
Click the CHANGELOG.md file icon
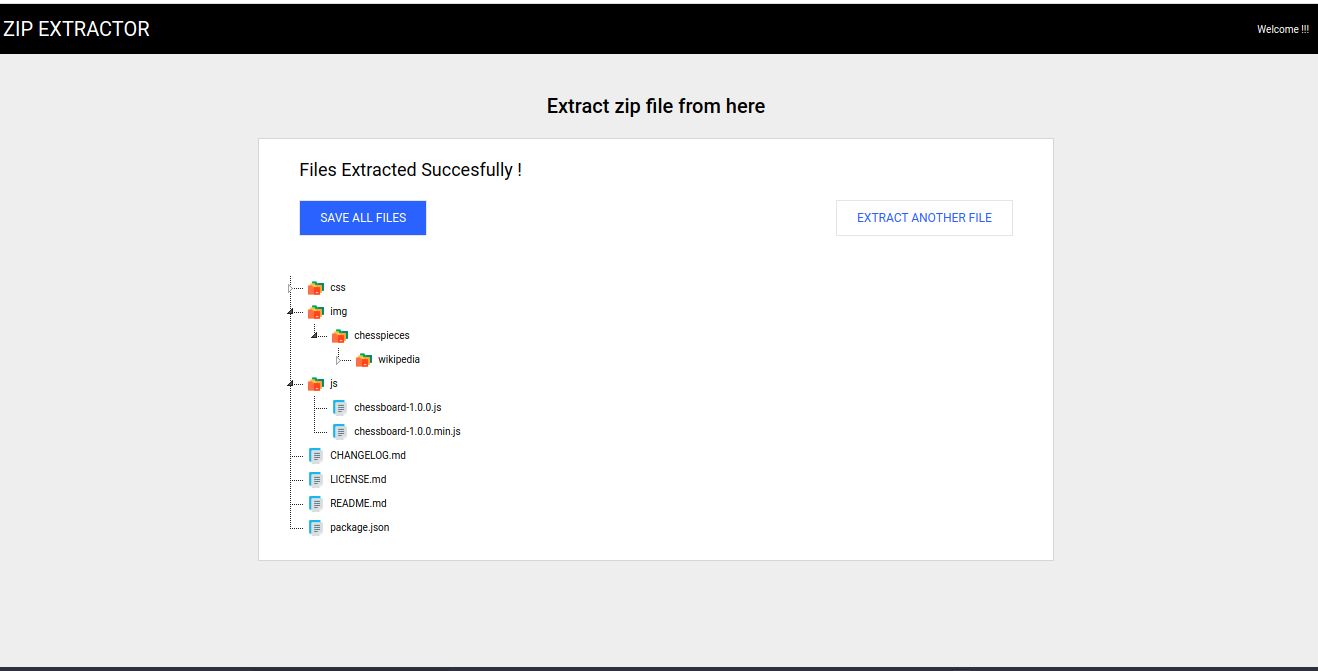pyautogui.click(x=316, y=455)
